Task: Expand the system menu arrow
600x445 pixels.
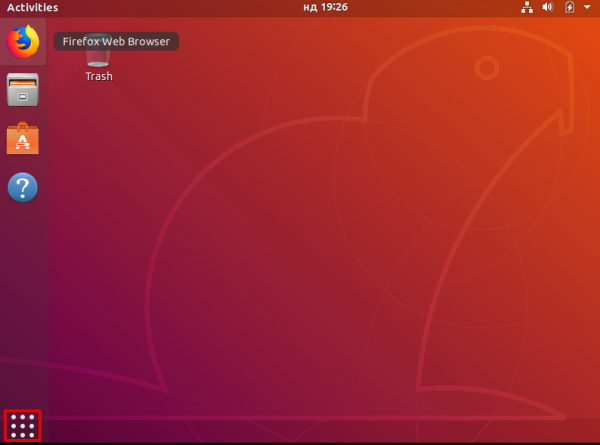Action: [587, 7]
